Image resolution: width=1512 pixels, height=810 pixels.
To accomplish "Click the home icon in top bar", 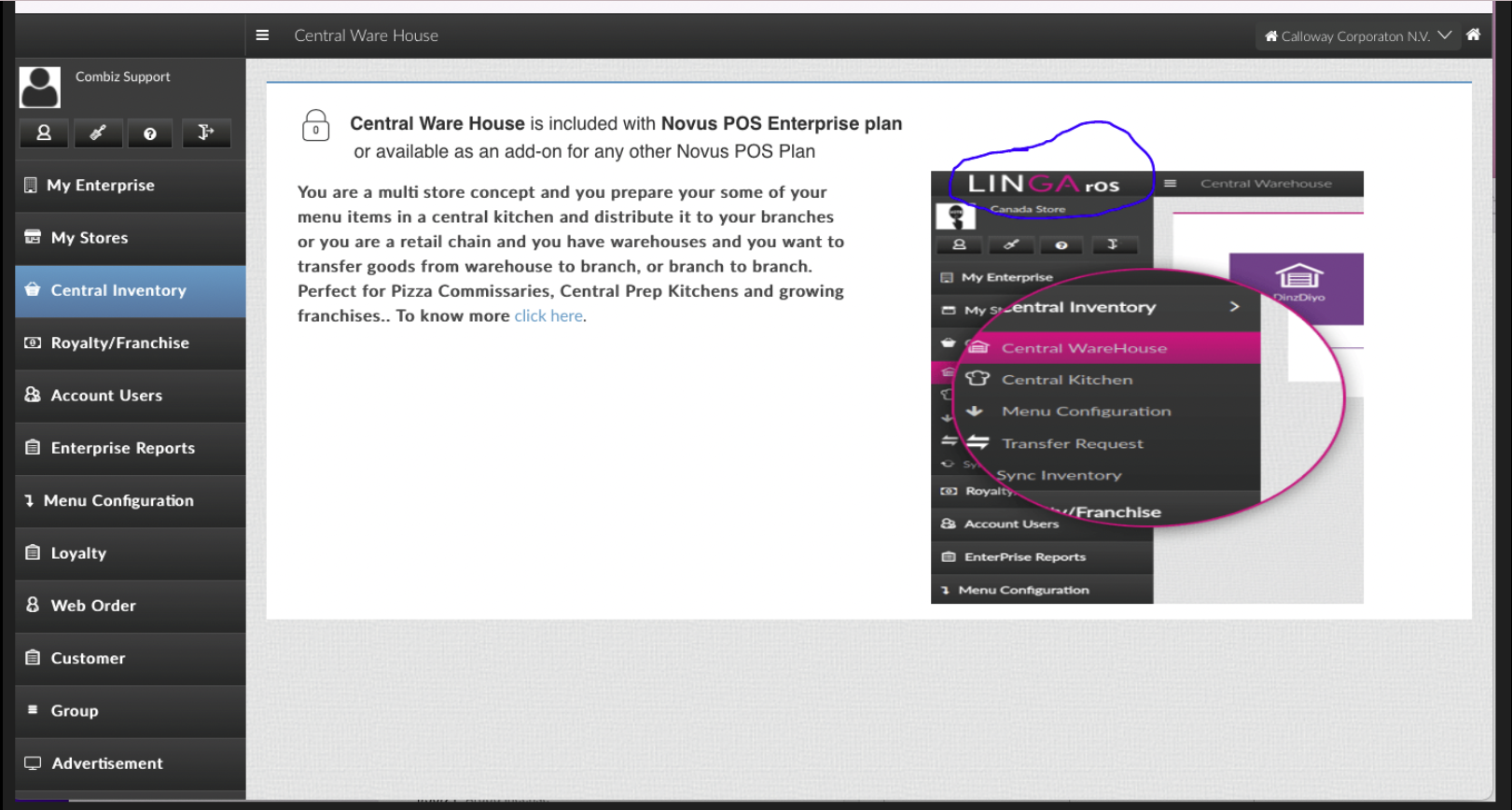I will (x=1473, y=35).
